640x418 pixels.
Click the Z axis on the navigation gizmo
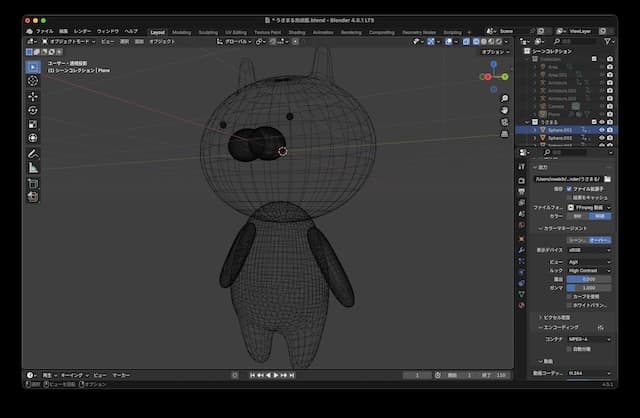click(494, 64)
